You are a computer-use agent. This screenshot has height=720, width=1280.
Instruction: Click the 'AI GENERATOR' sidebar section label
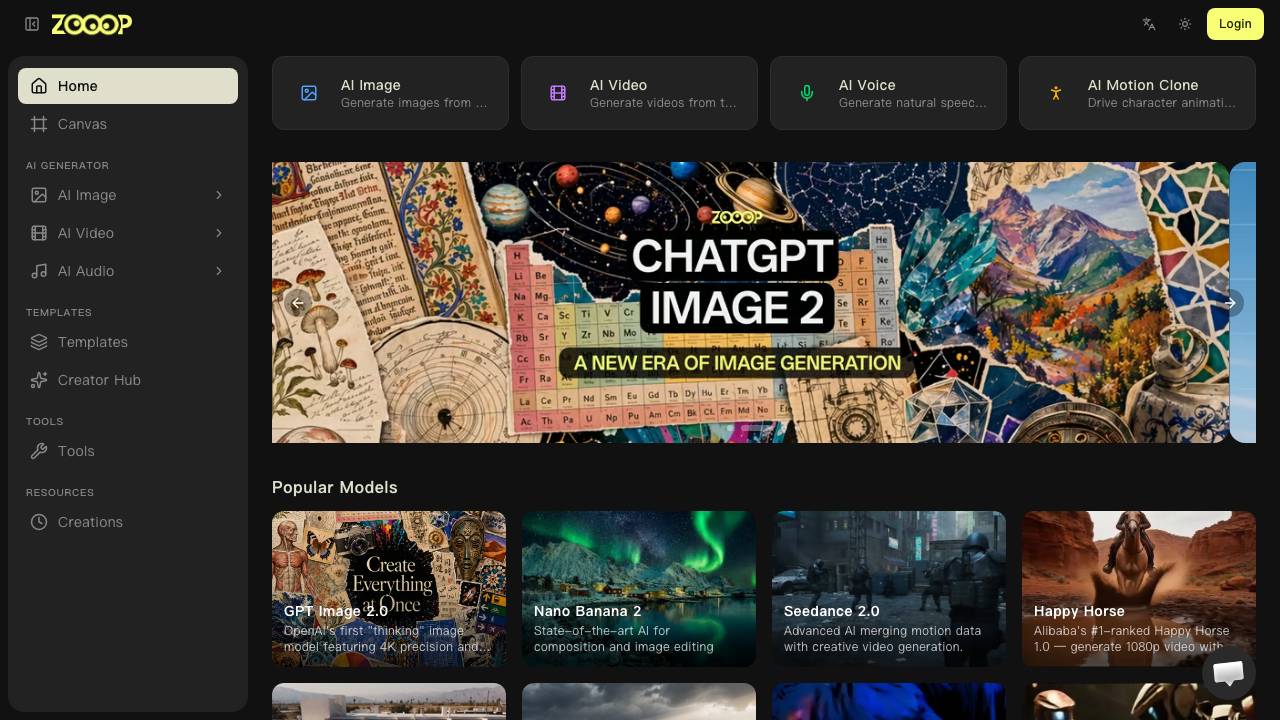tap(67, 165)
